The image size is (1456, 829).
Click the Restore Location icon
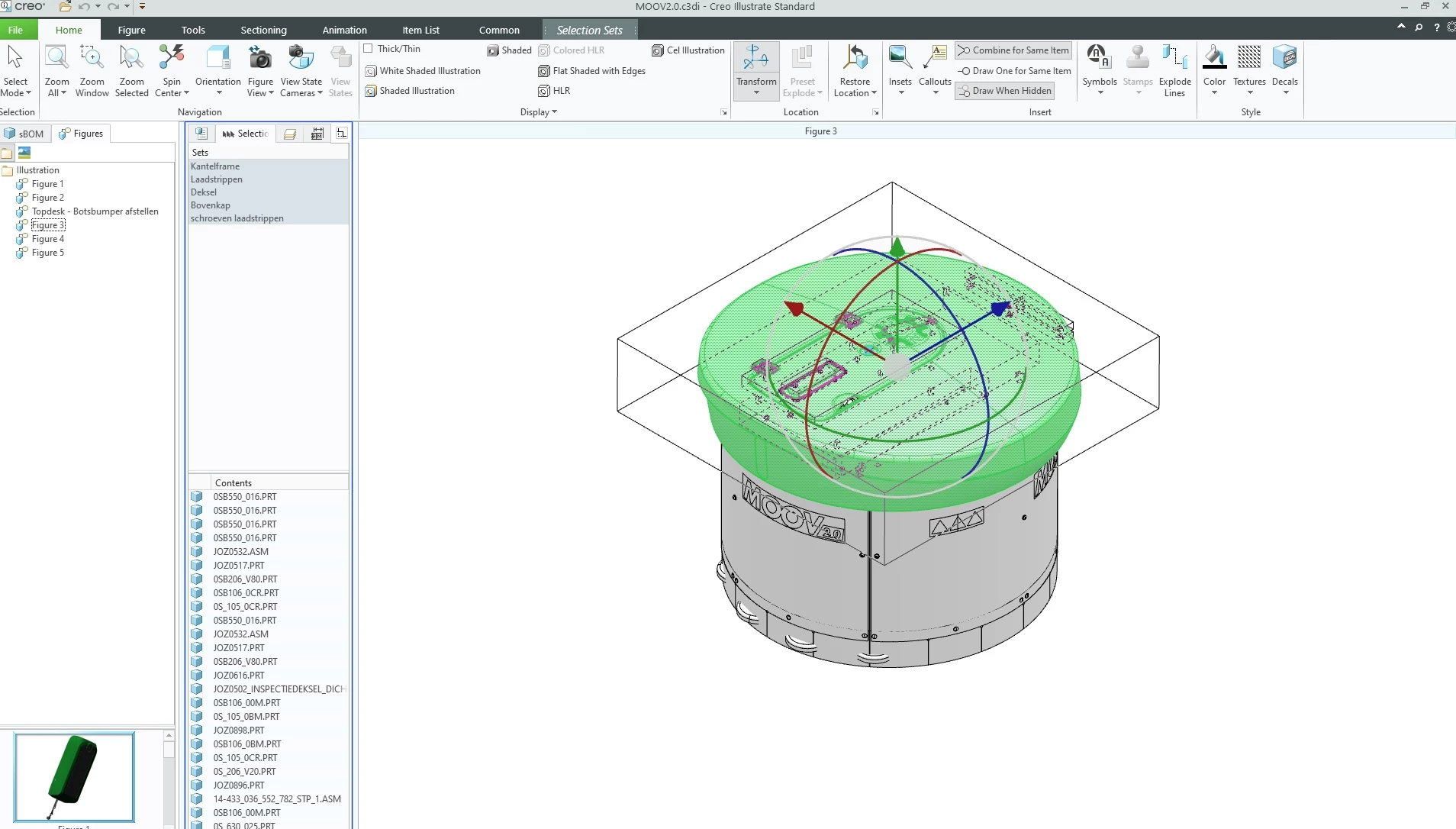click(855, 57)
